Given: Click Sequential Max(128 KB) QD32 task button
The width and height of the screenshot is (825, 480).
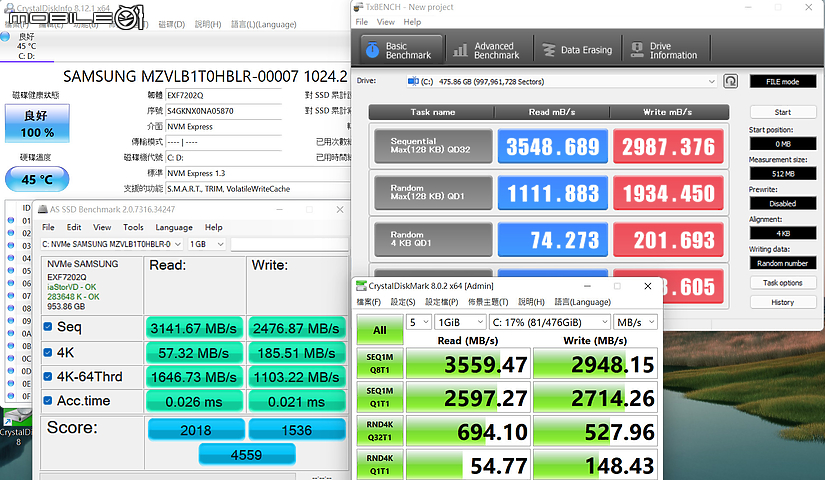Looking at the screenshot, I should pyautogui.click(x=433, y=146).
